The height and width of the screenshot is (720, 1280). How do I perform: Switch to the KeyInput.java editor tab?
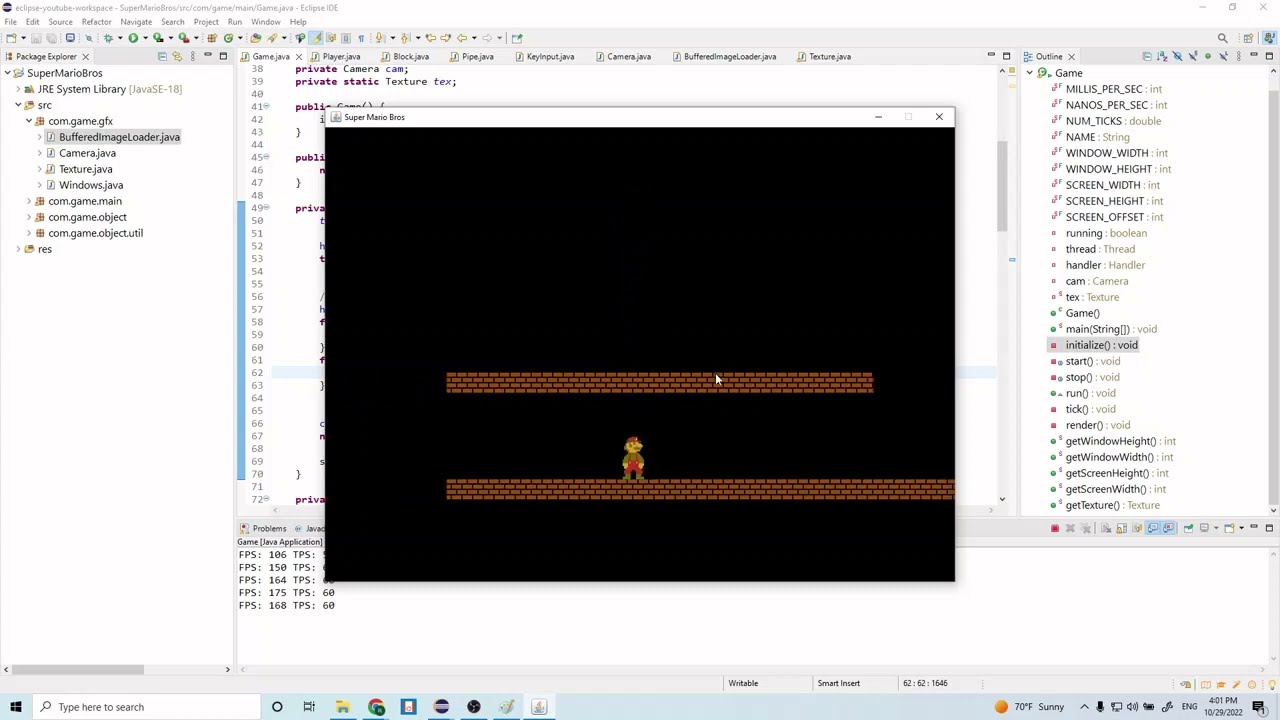550,57
